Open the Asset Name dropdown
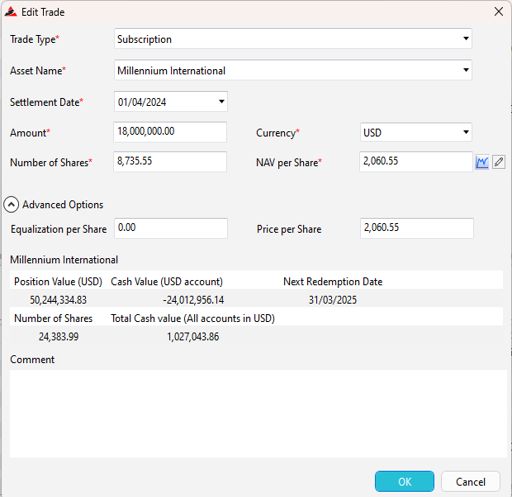This screenshot has width=512, height=497. click(x=466, y=70)
